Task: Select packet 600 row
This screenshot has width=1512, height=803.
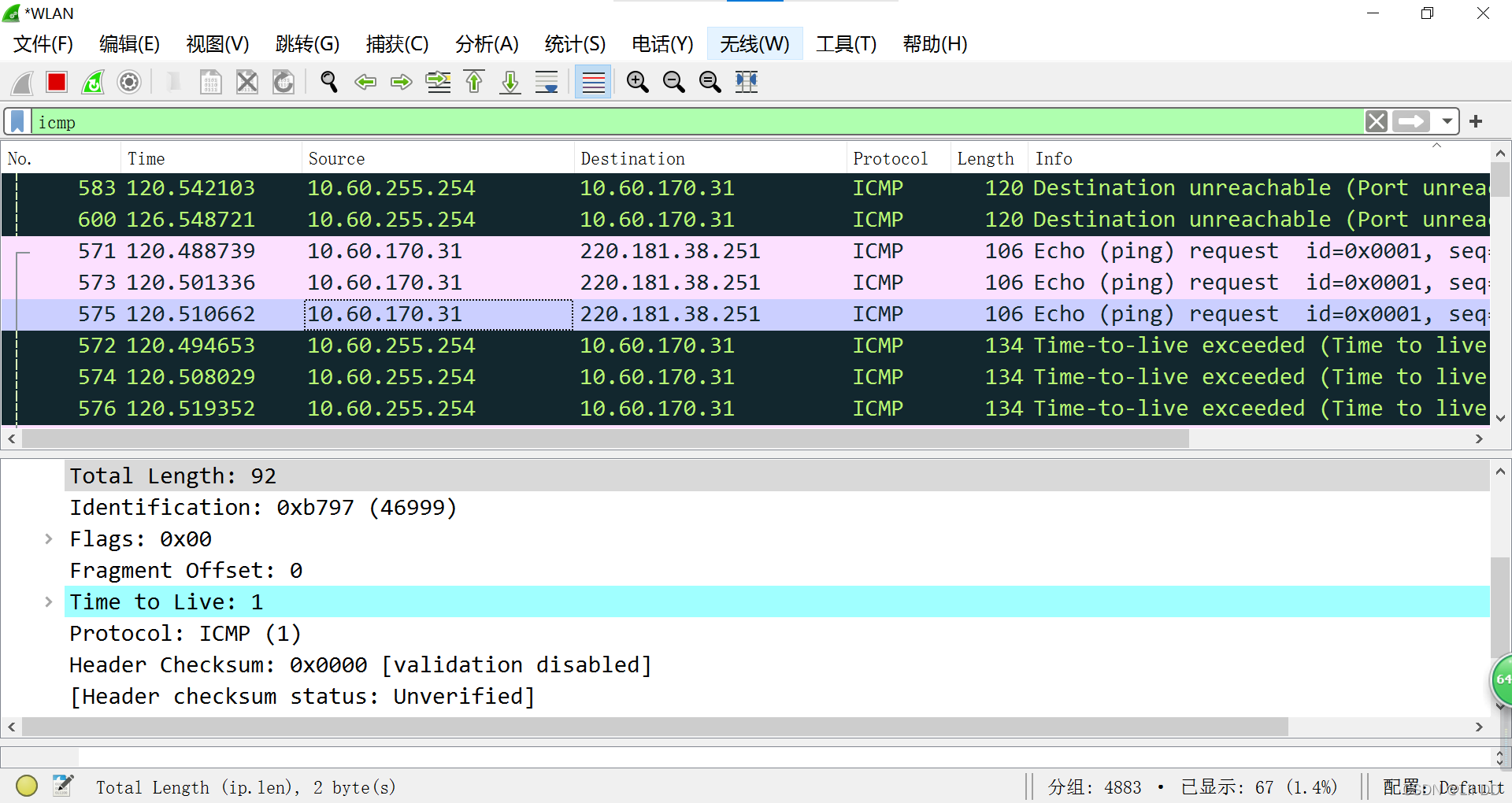Action: 745,220
